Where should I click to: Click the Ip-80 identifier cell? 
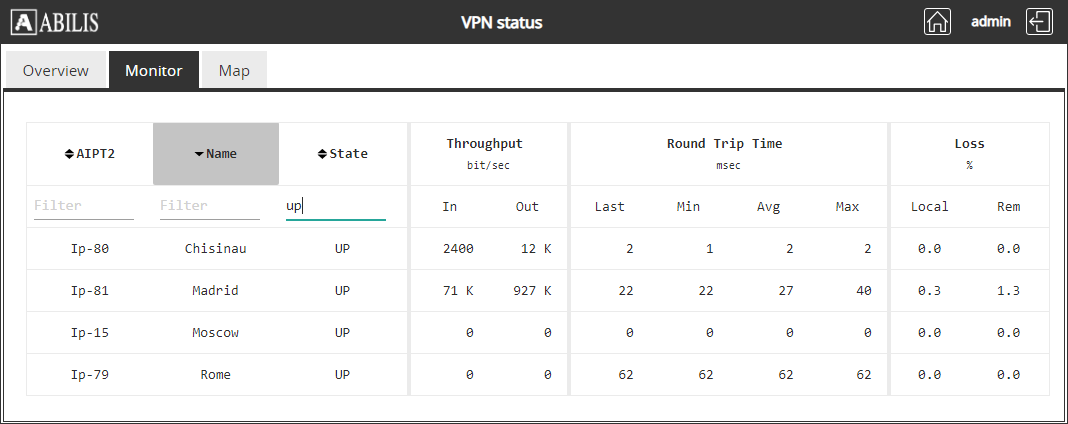pos(89,249)
